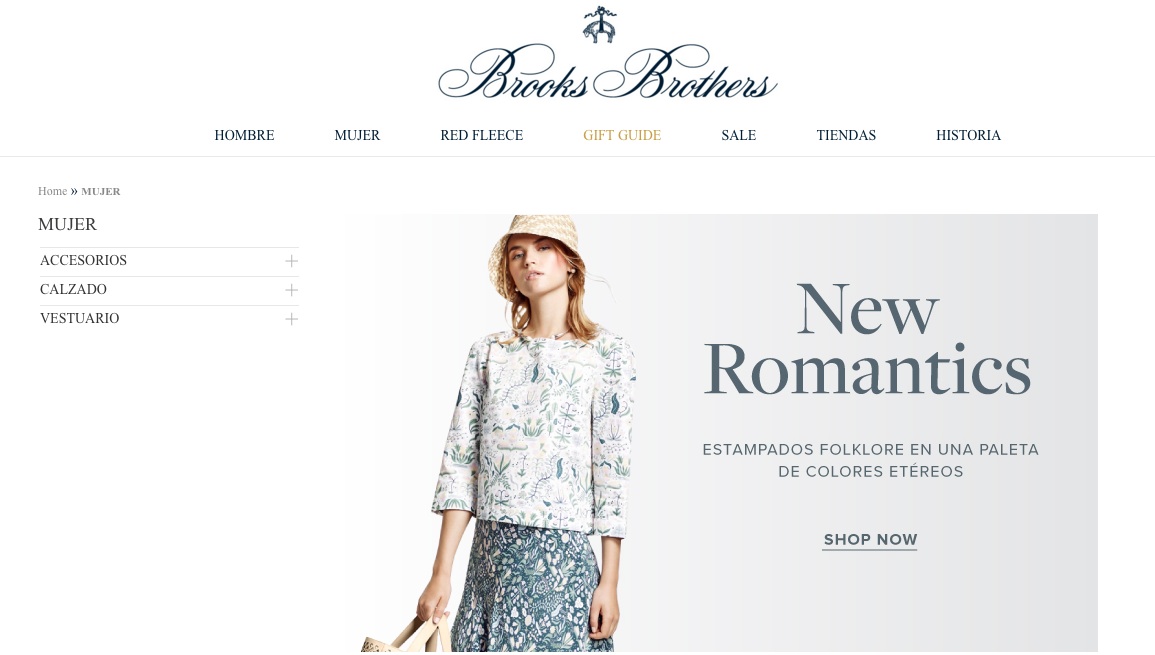Viewport: 1155px width, 655px height.
Task: Open the MUJER top navigation menu
Action: [357, 136]
